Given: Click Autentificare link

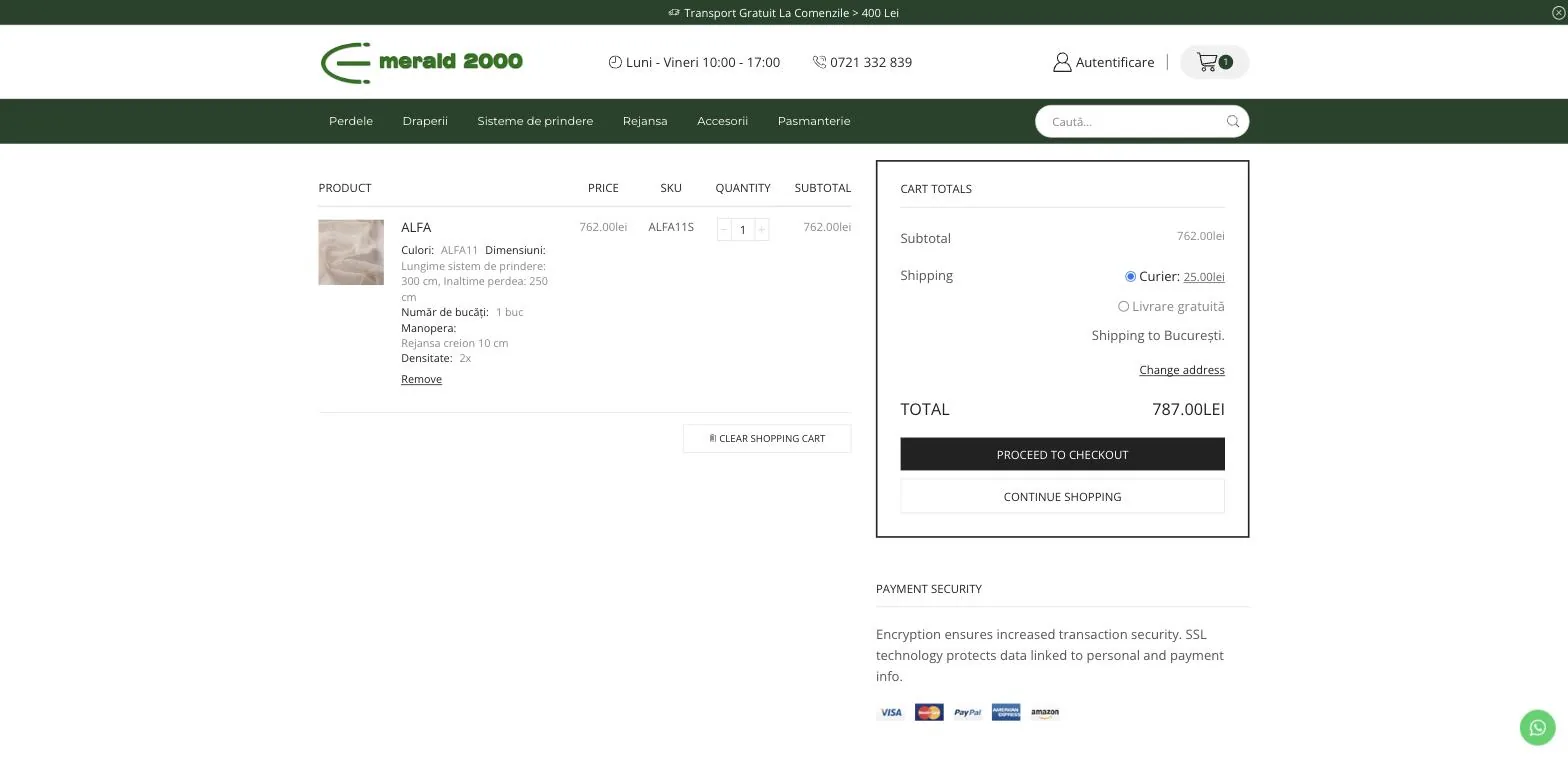Looking at the screenshot, I should (x=1115, y=62).
